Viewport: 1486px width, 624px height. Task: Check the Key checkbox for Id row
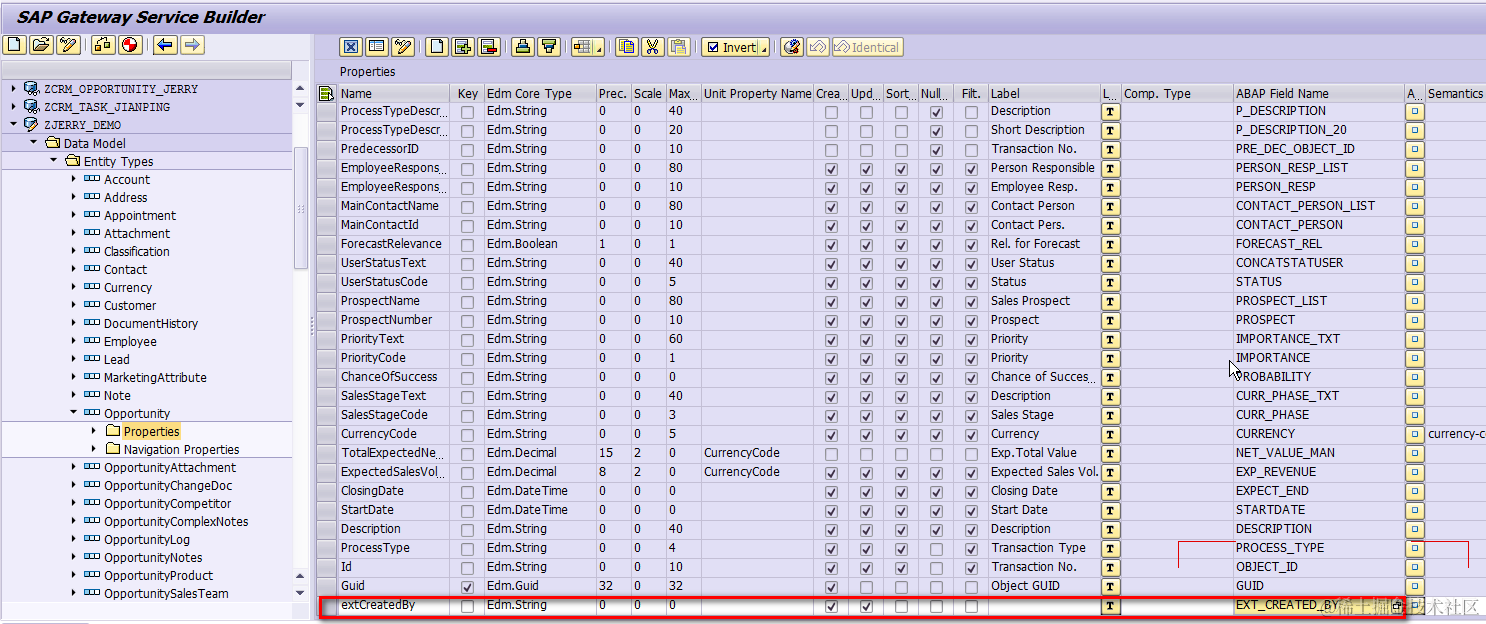click(467, 567)
